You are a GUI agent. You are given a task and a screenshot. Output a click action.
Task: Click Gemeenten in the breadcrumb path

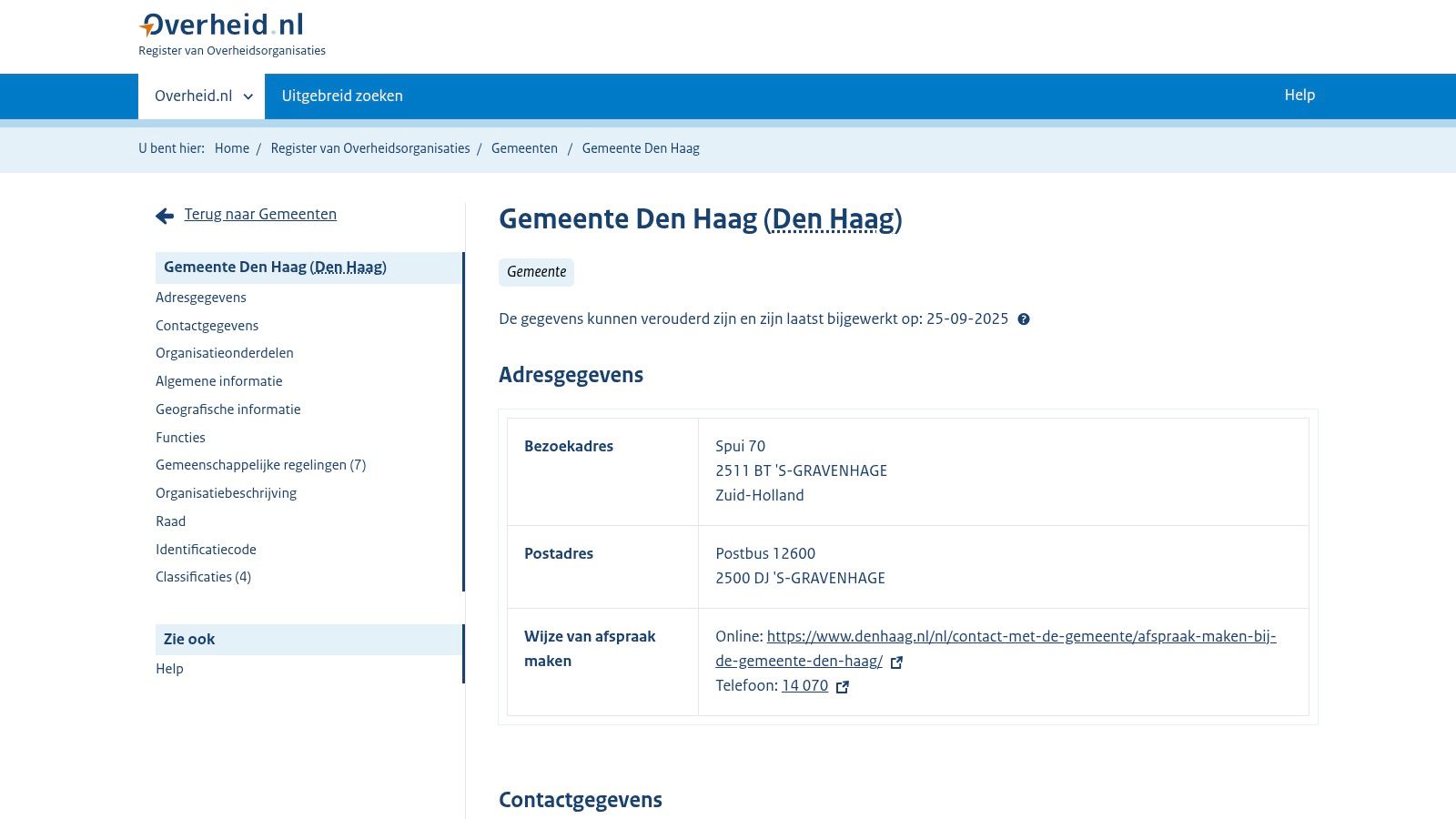pyautogui.click(x=524, y=148)
